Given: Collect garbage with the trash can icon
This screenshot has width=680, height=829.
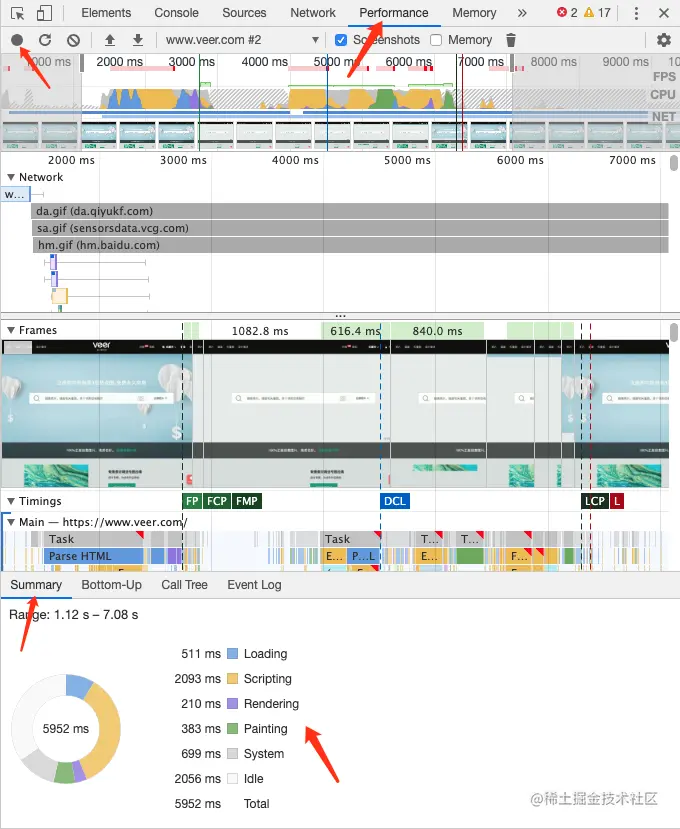Looking at the screenshot, I should tap(510, 40).
